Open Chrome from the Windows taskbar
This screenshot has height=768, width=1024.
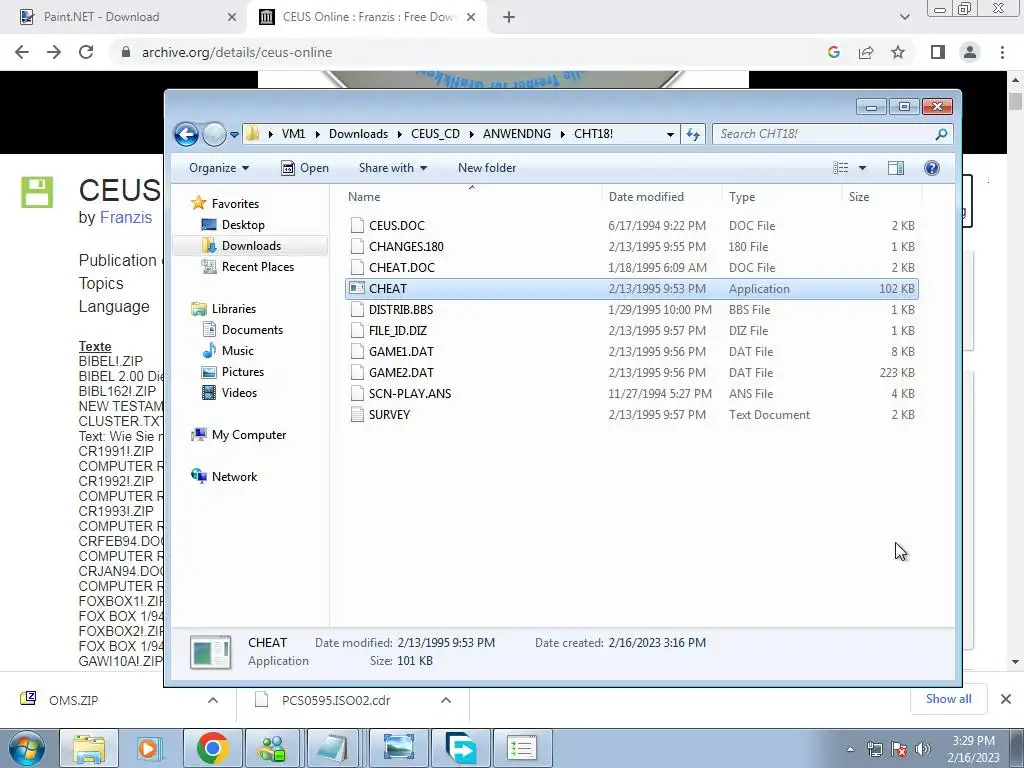(x=212, y=748)
